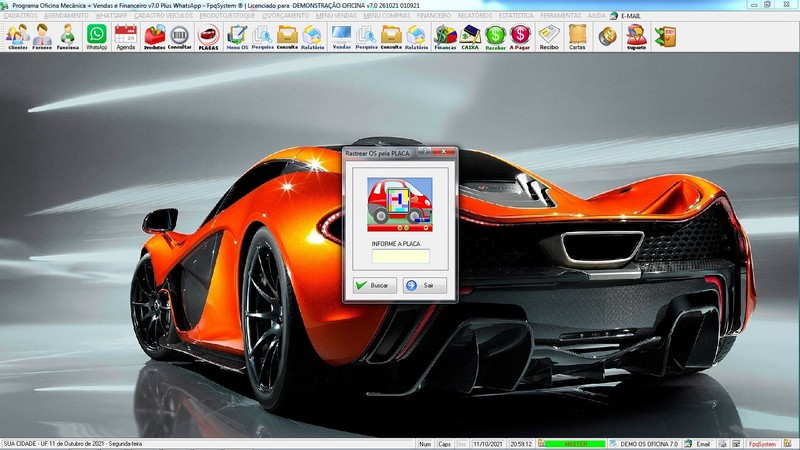Image resolution: width=800 pixels, height=450 pixels.
Task: Select the PLACAS red car icon
Action: [208, 37]
